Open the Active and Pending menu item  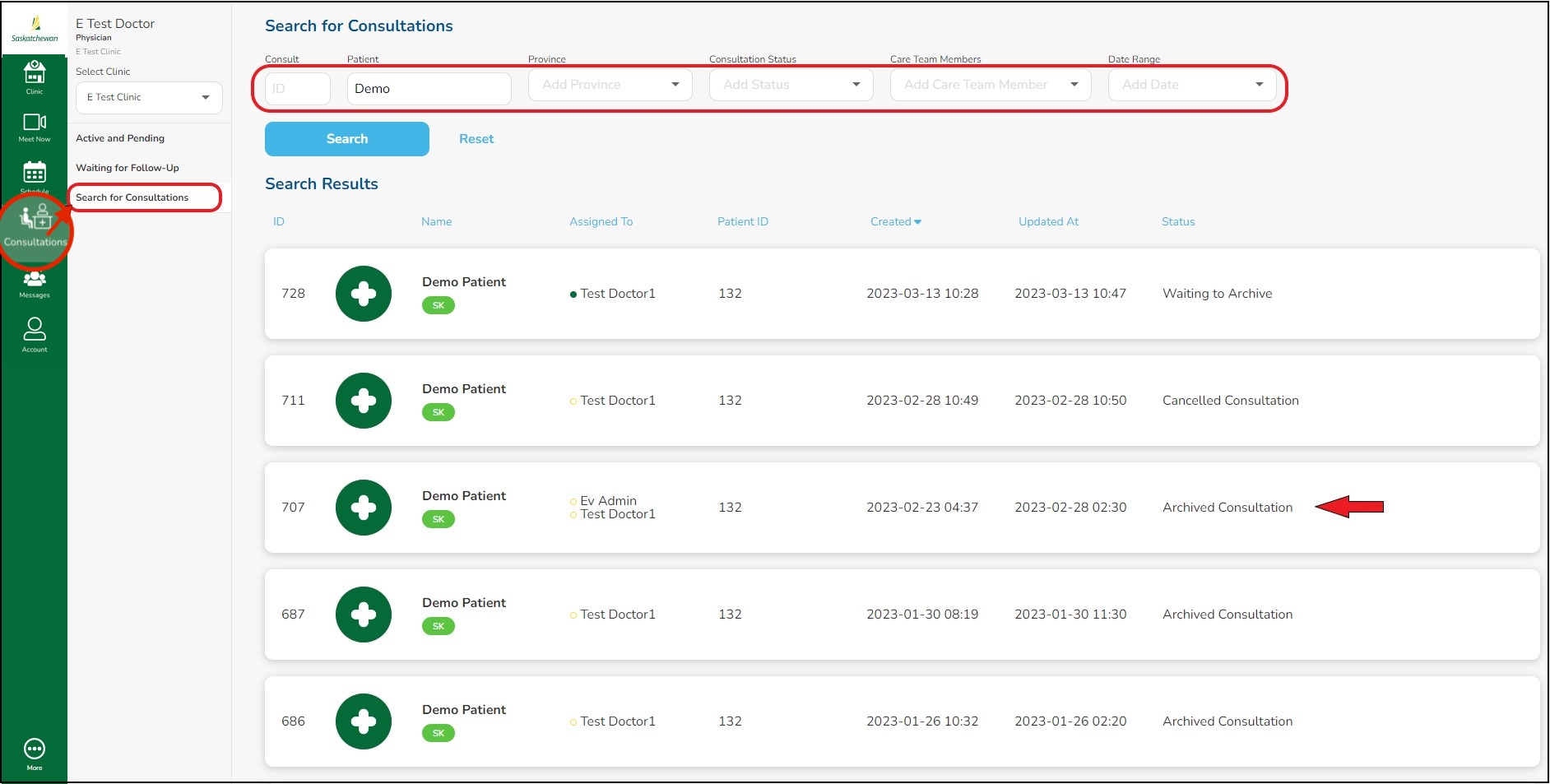120,138
